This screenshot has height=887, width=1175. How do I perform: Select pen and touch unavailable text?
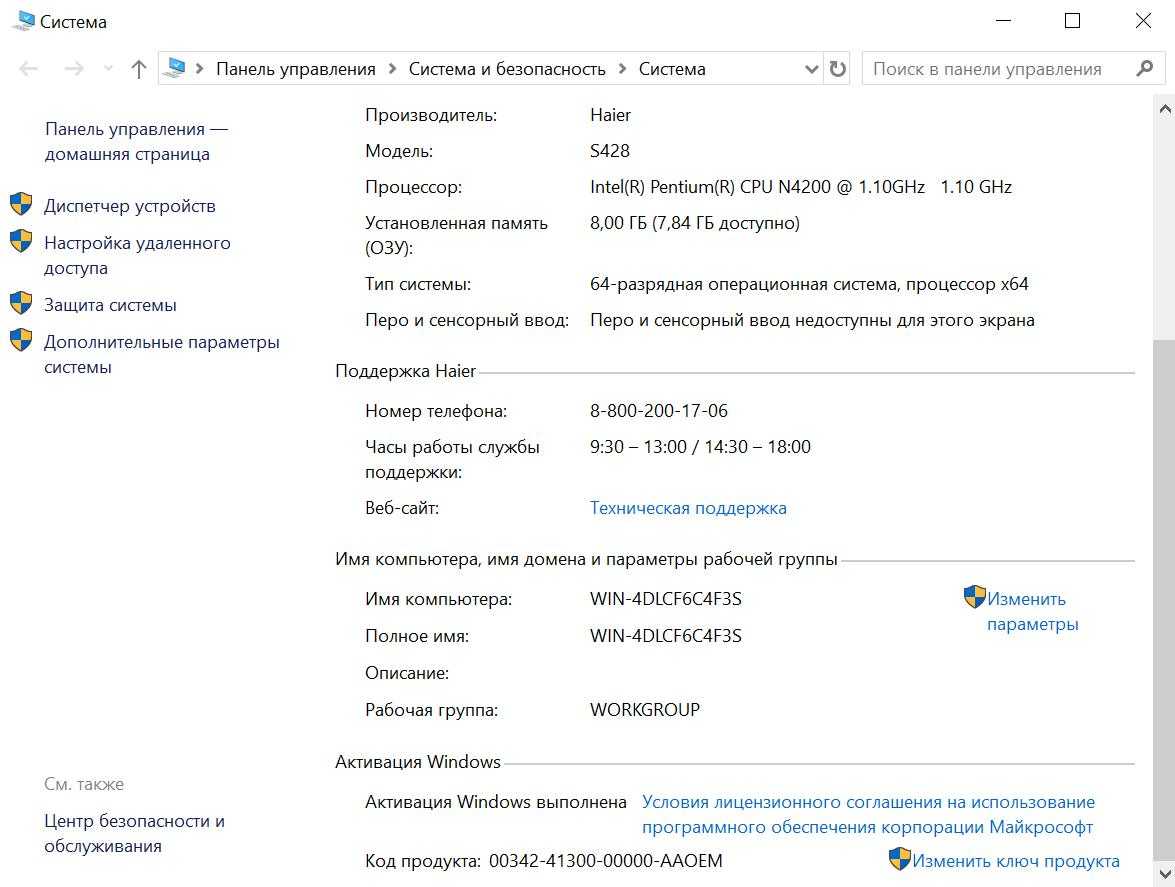point(812,321)
